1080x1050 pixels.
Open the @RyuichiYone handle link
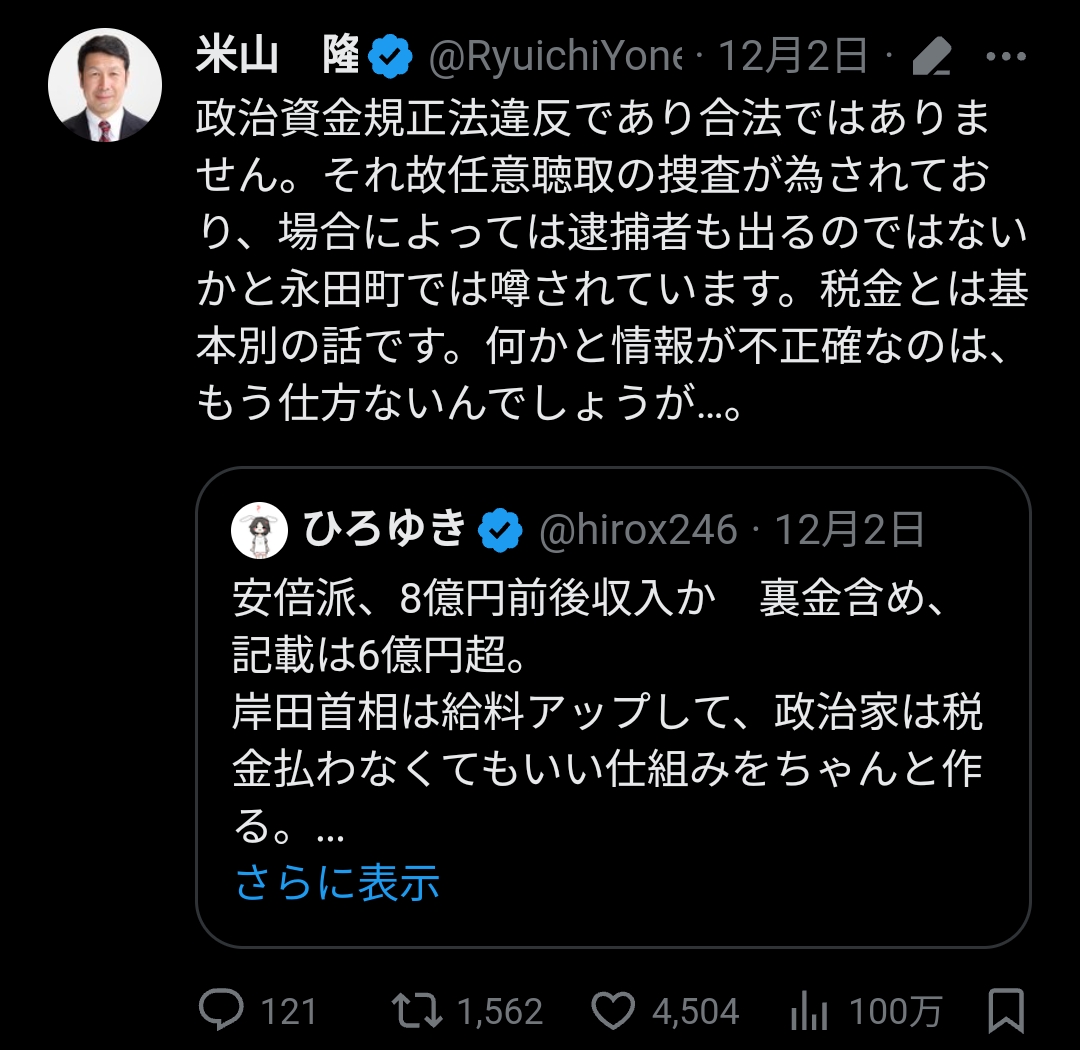tap(555, 56)
